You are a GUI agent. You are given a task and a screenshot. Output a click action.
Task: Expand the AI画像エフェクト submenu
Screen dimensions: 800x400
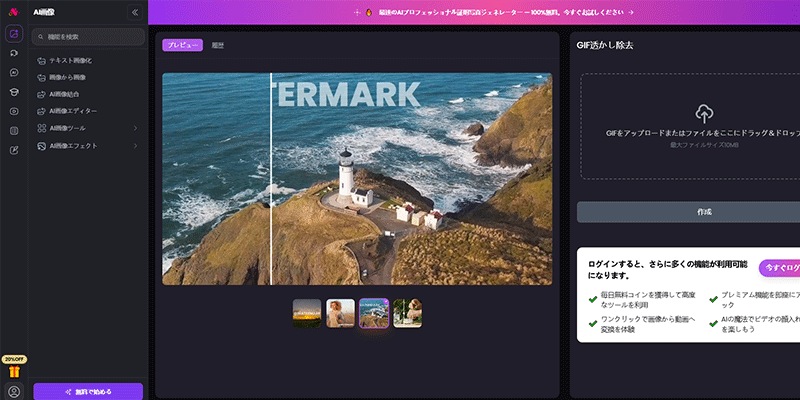click(x=134, y=145)
